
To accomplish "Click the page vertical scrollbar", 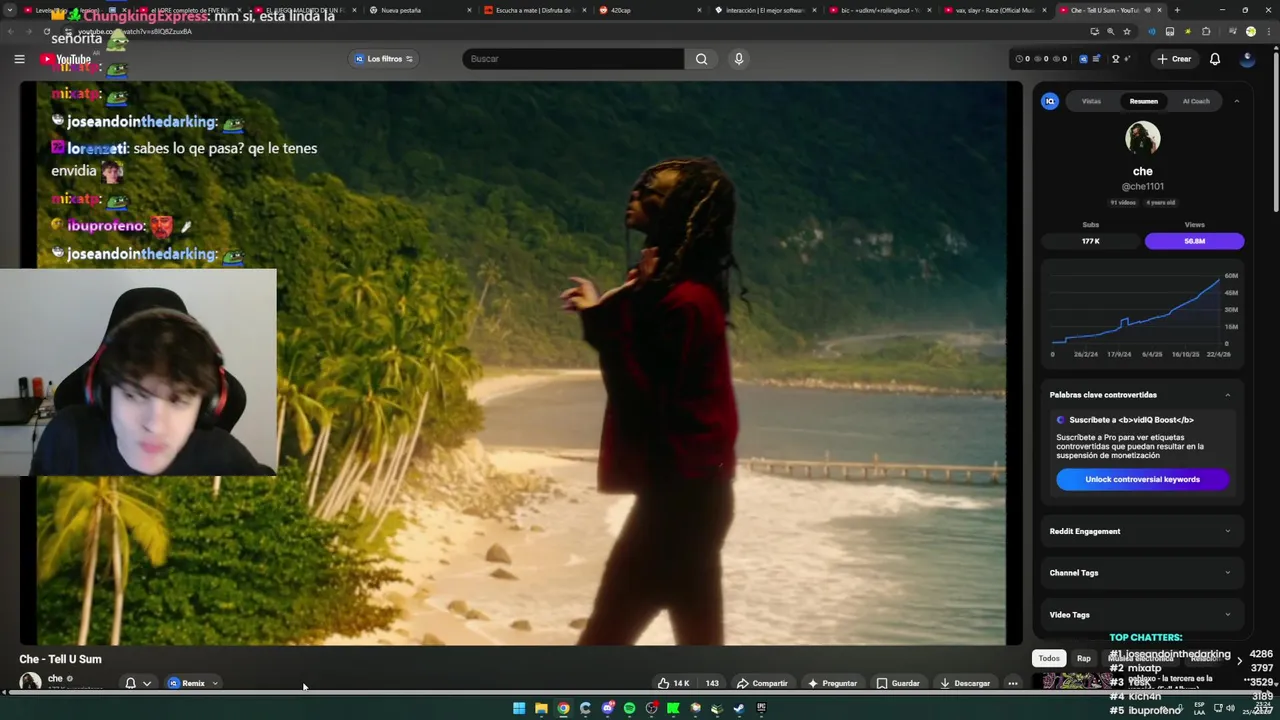I will point(1275,130).
